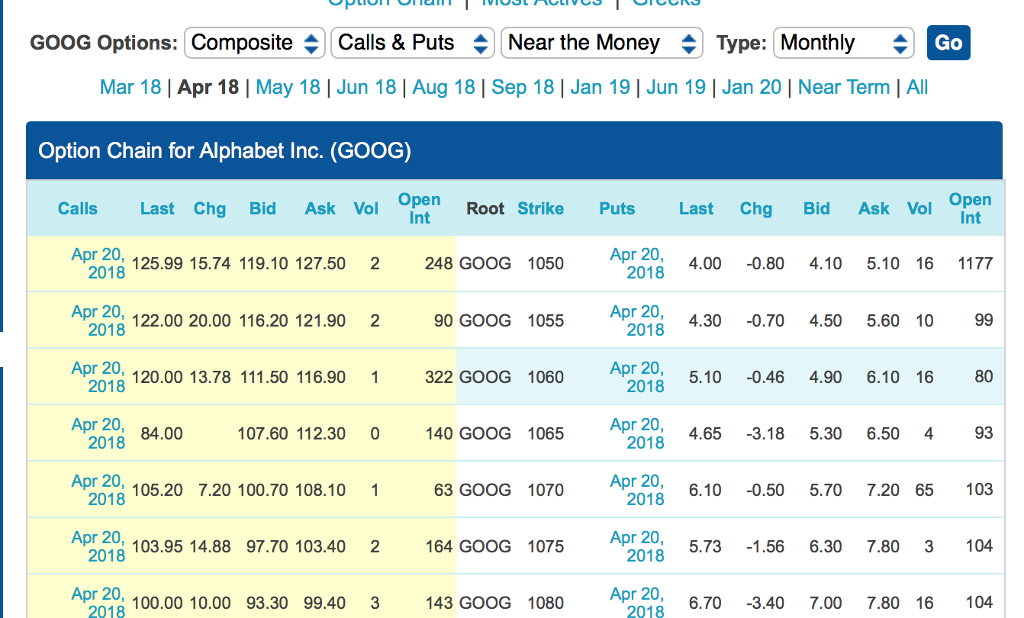This screenshot has height=618, width=1024.
Task: Show All expiration dates
Action: (x=917, y=88)
